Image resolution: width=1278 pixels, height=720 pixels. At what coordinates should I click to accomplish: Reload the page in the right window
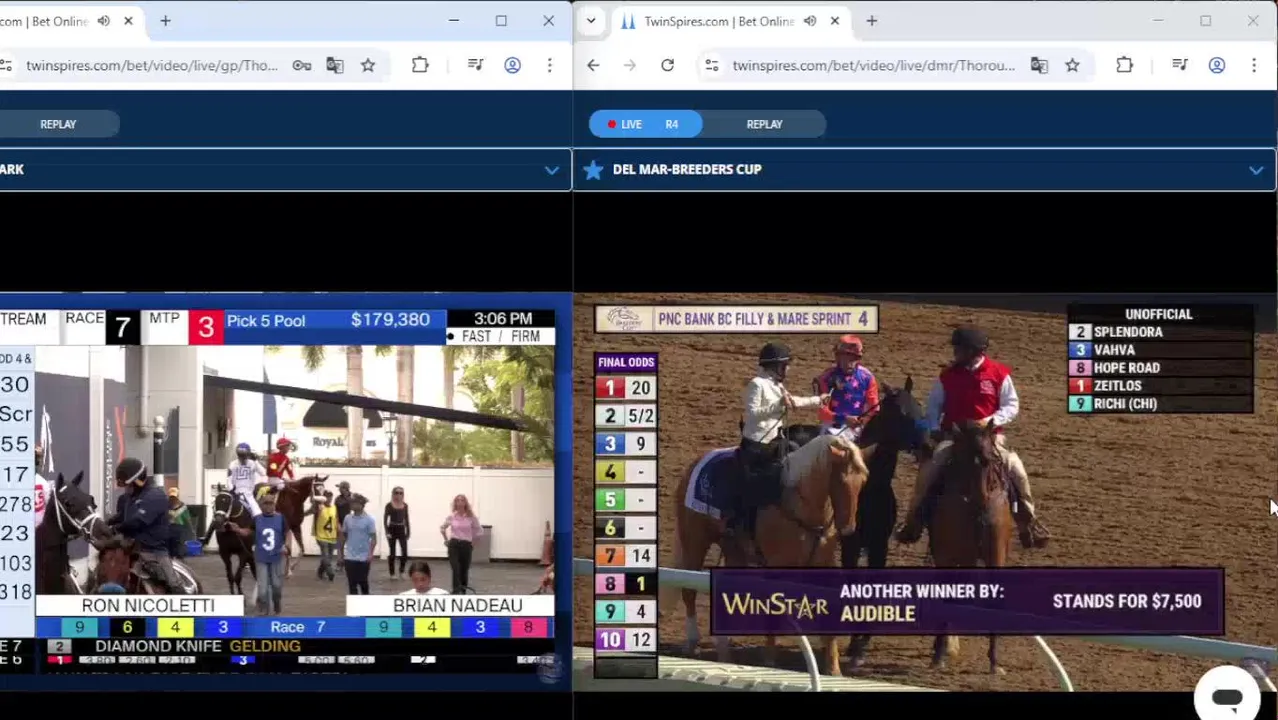(x=667, y=66)
